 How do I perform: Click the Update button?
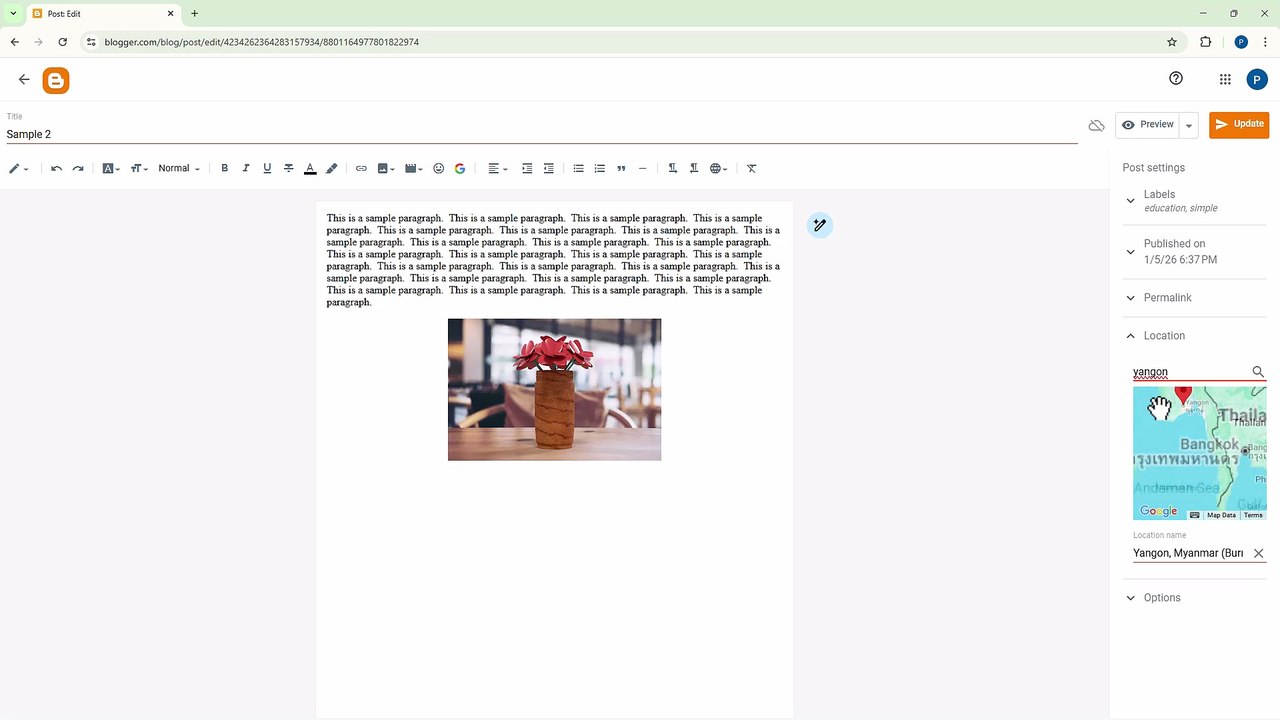(x=1239, y=125)
